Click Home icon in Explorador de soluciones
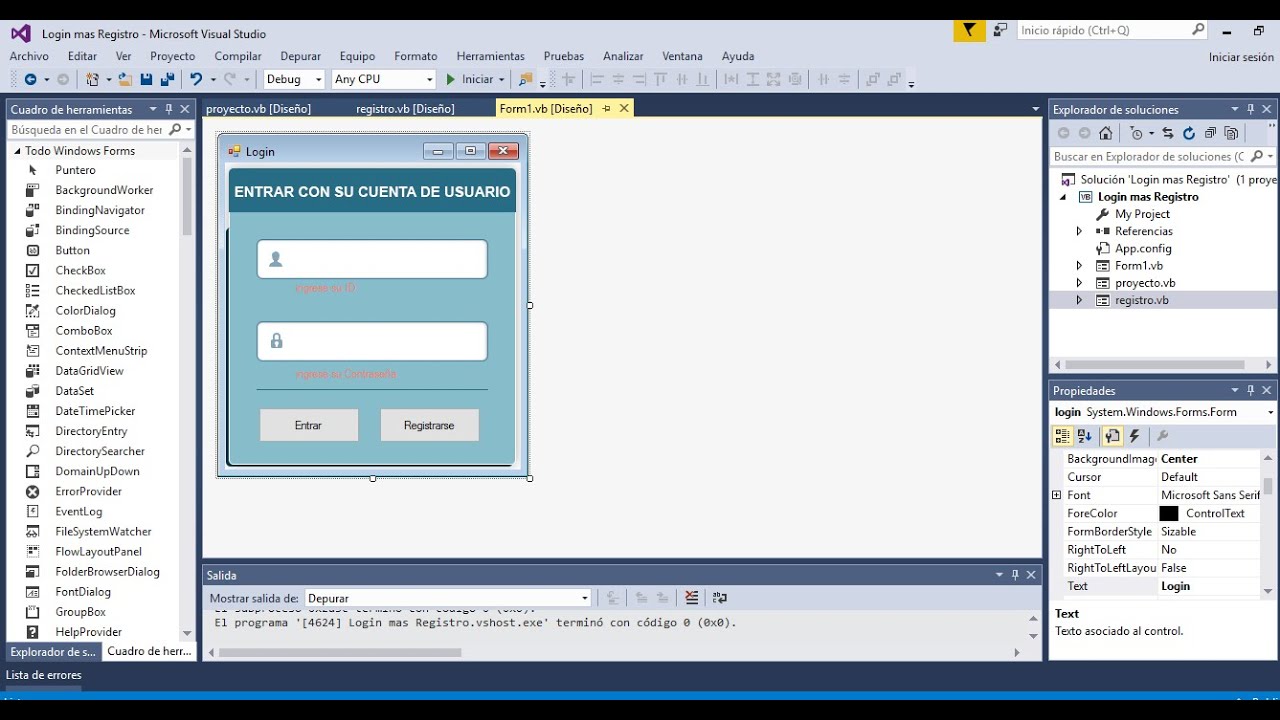Viewport: 1280px width, 720px height. 1105,133
